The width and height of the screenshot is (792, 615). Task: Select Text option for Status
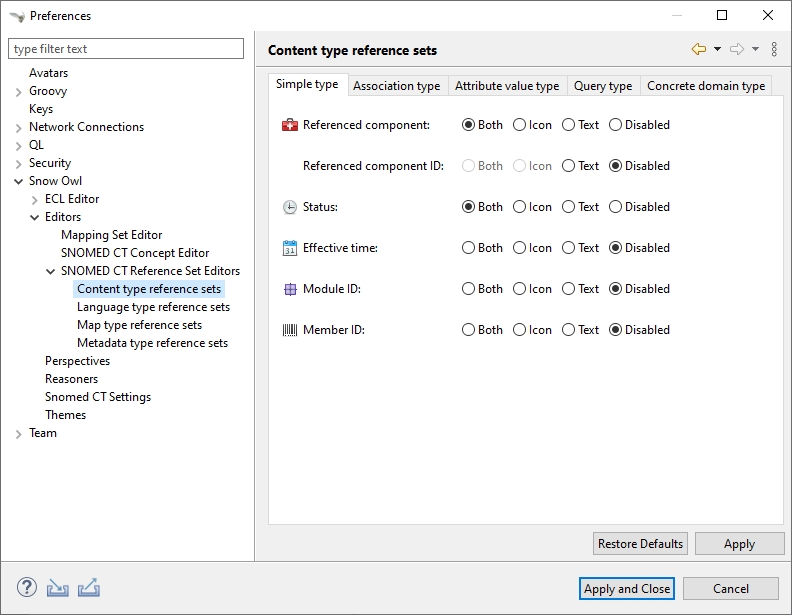point(568,207)
